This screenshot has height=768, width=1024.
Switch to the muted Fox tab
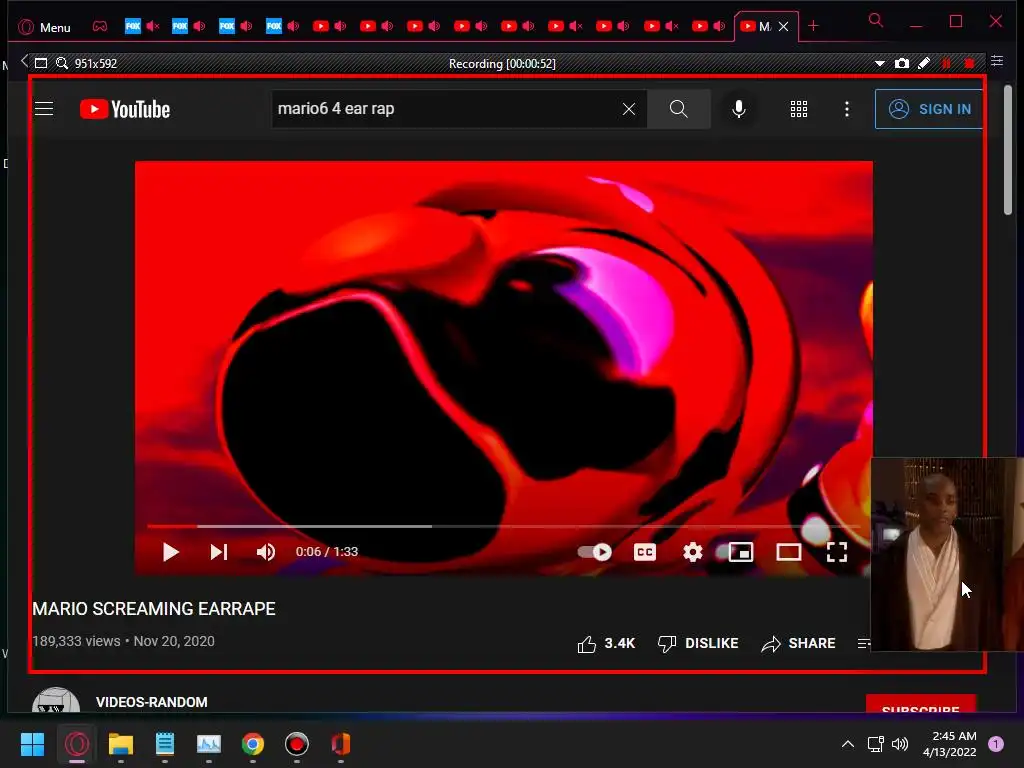[x=142, y=26]
